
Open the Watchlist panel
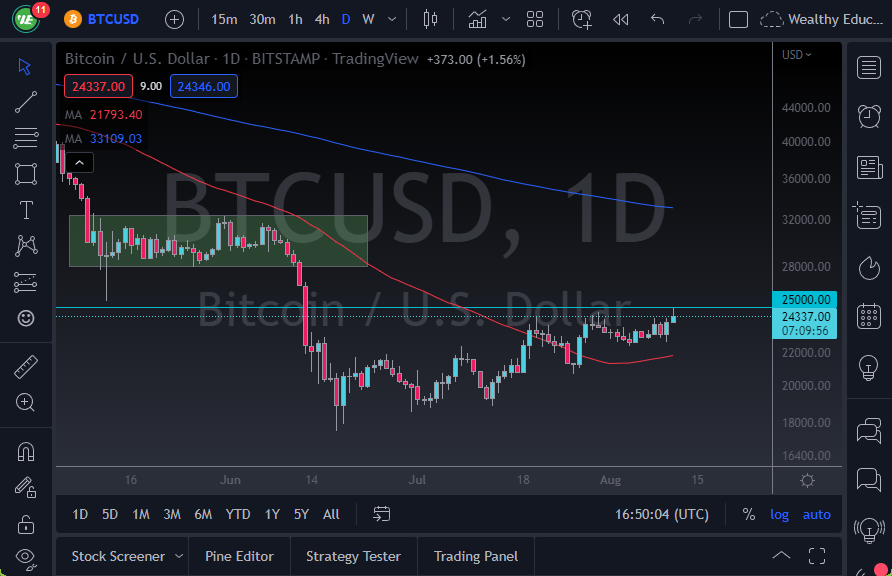[x=869, y=68]
